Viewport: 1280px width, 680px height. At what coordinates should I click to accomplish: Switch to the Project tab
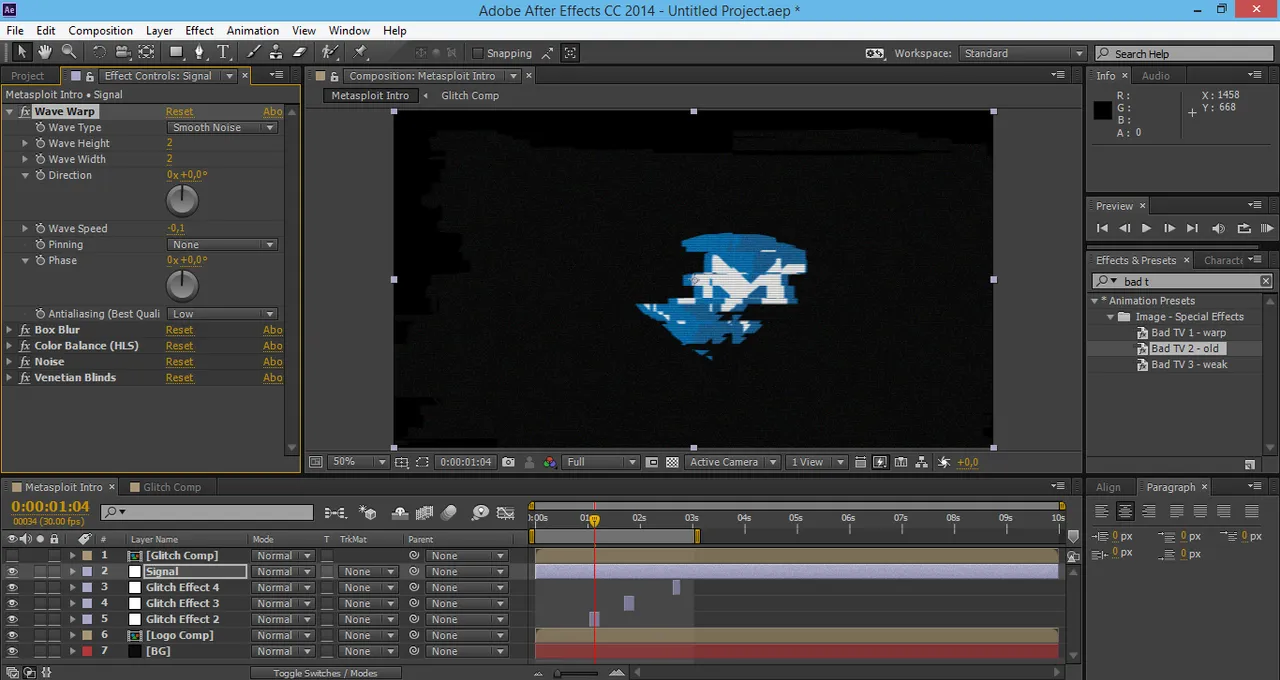click(x=28, y=76)
